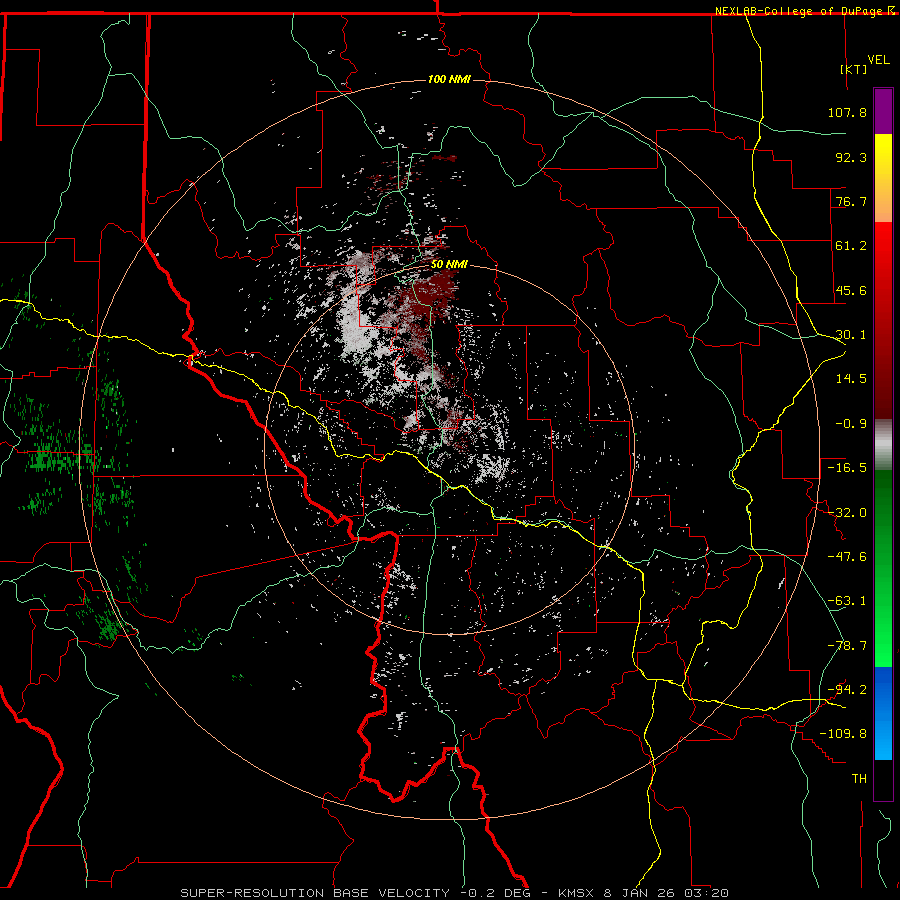The height and width of the screenshot is (900, 900).
Task: Click the -47.6 velocity scale value
Action: coord(847,557)
